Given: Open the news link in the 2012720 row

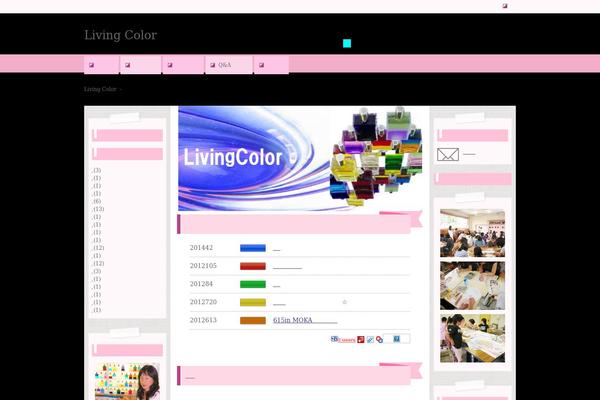Looking at the screenshot, I should (279, 303).
